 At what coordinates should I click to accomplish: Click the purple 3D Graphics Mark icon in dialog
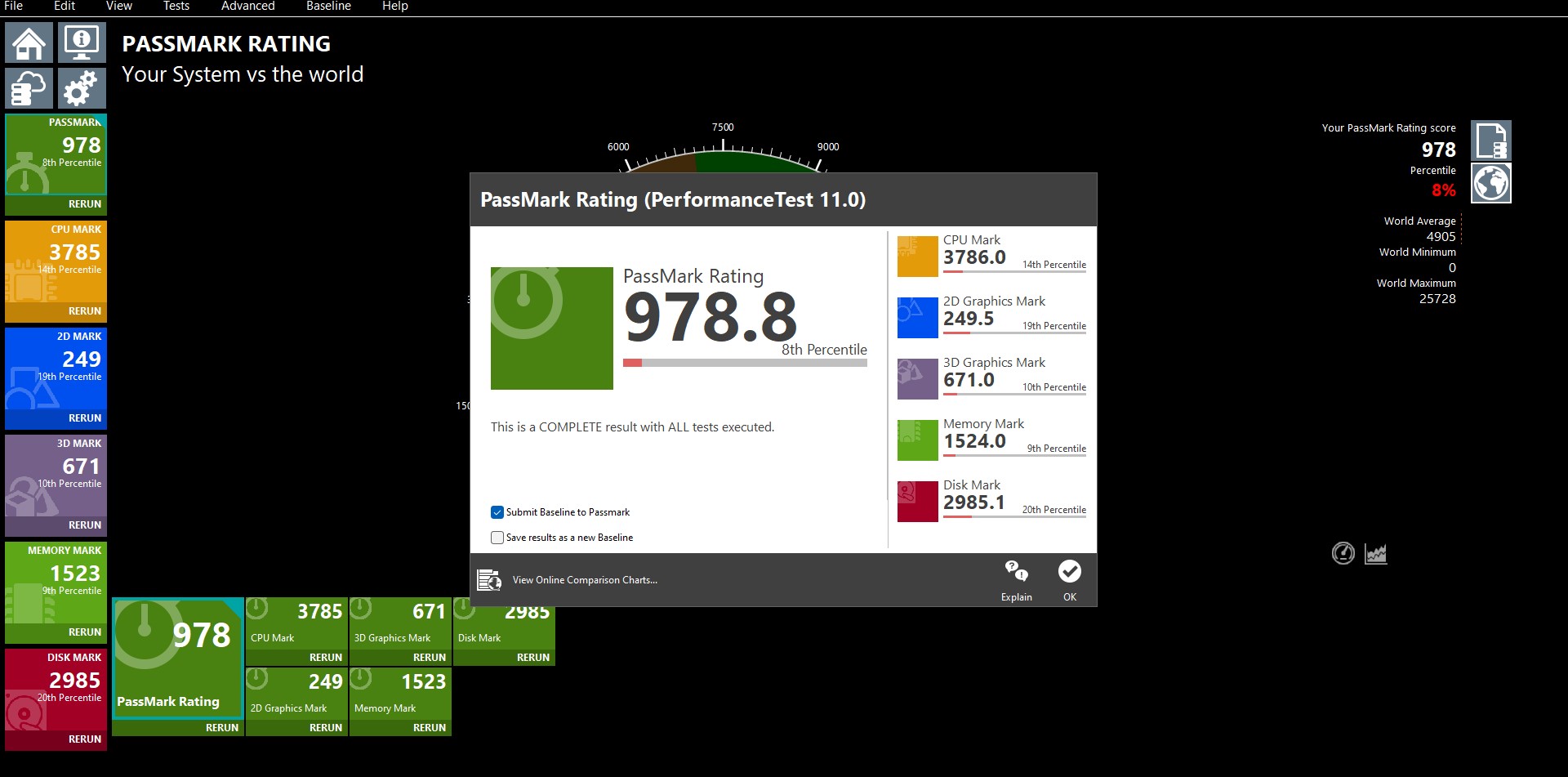click(918, 379)
